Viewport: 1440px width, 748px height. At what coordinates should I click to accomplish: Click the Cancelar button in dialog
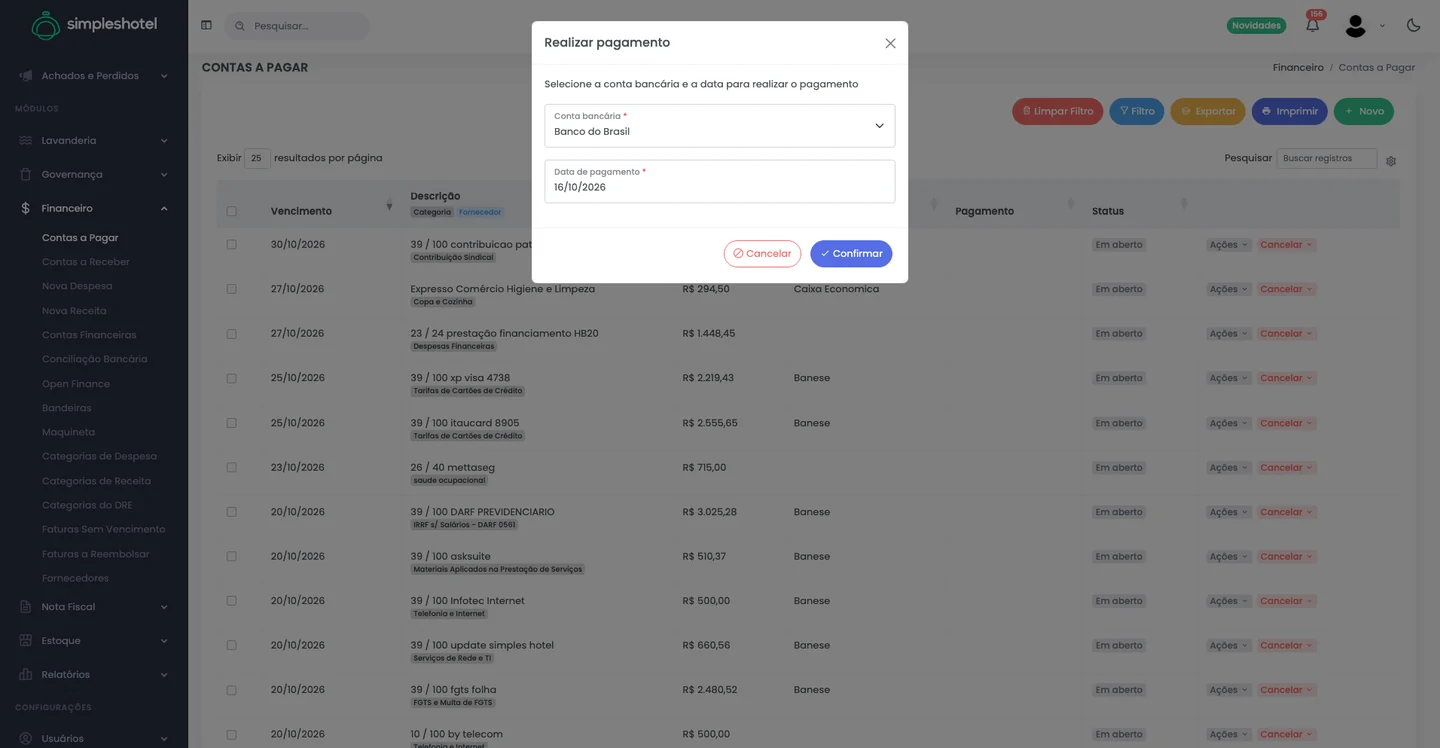[x=762, y=254]
